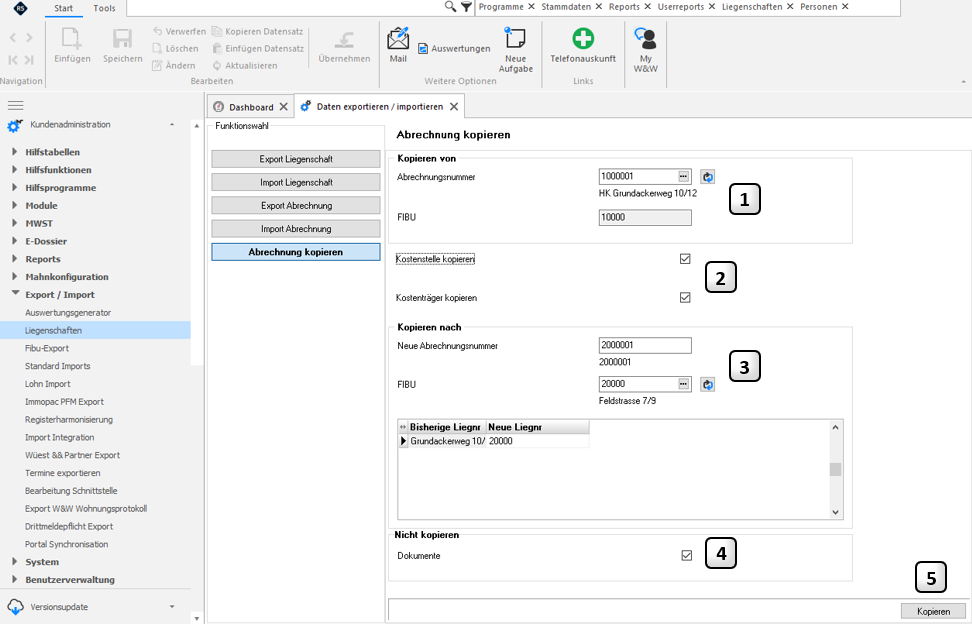Screen dimensions: 972x624
Task: Uncheck the Dokumente checkbox
Action: pyautogui.click(x=686, y=555)
